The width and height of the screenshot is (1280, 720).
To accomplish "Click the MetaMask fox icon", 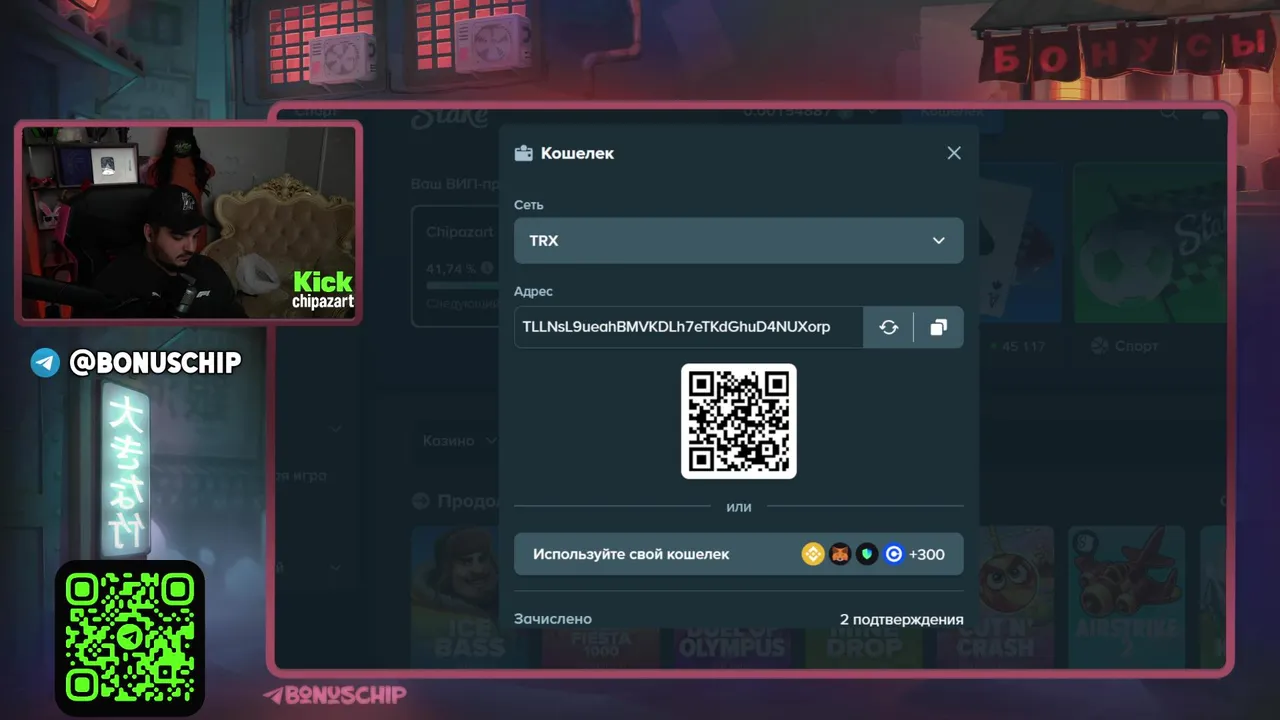I will click(x=840, y=554).
